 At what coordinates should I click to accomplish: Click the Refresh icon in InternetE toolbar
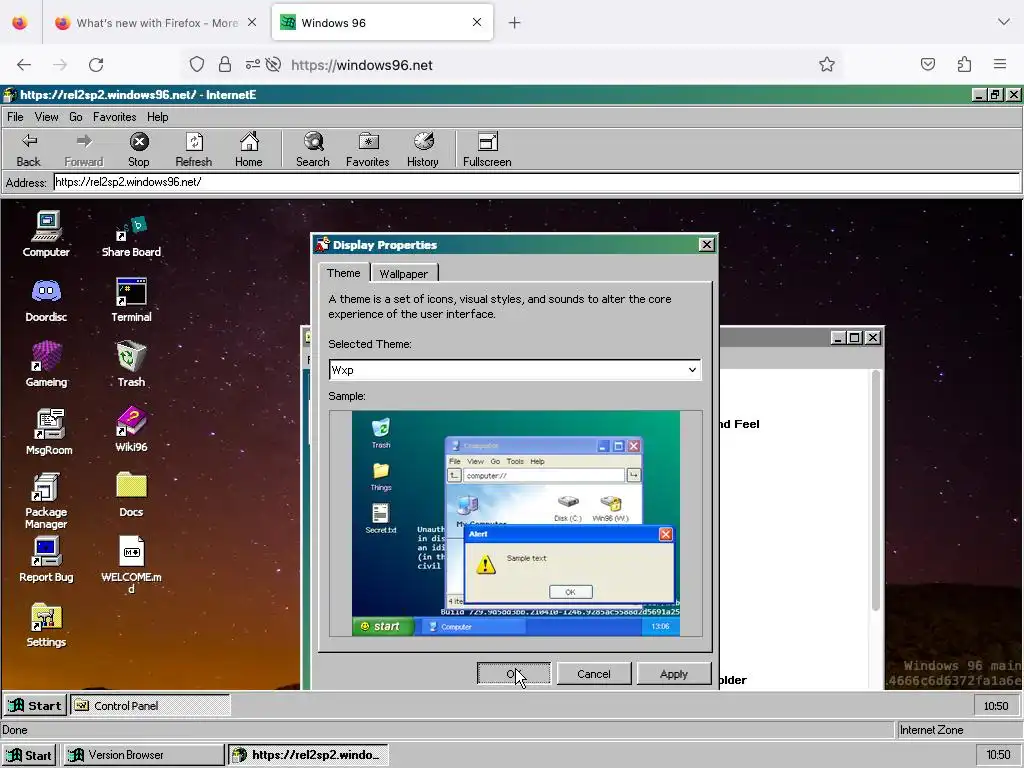coord(193,150)
